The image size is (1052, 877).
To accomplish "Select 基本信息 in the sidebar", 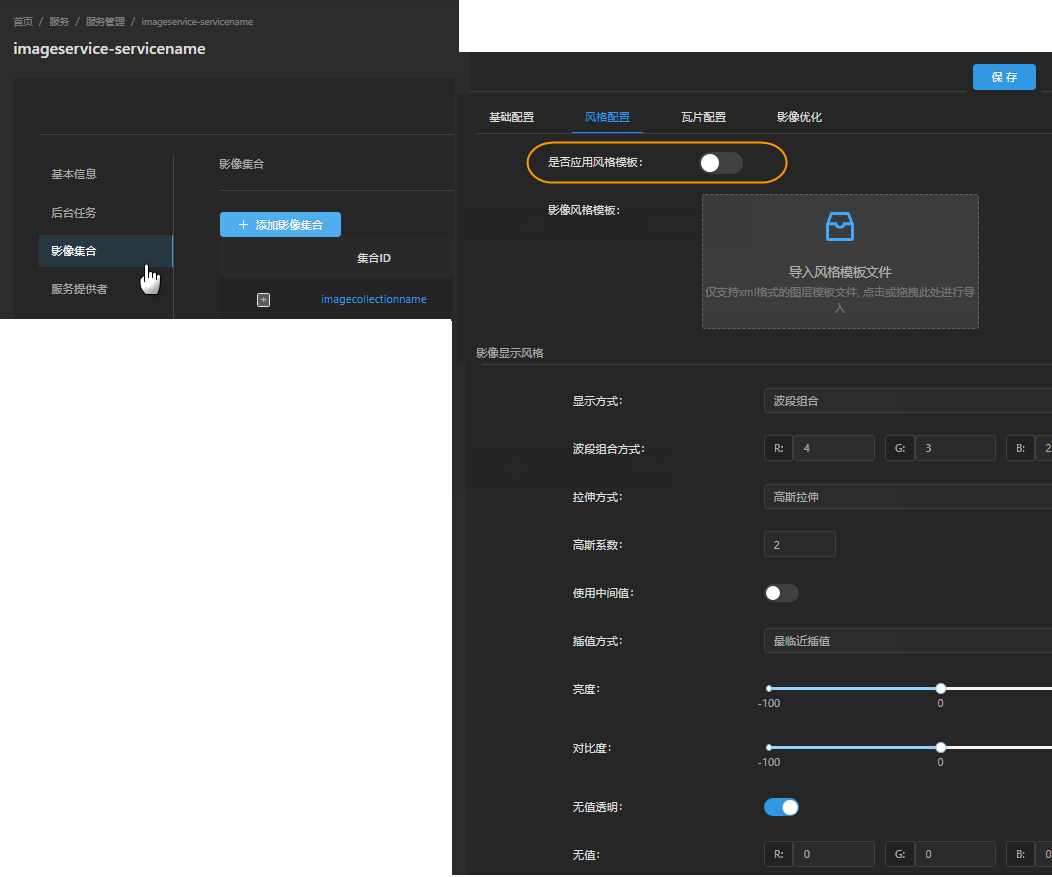I will pyautogui.click(x=74, y=174).
